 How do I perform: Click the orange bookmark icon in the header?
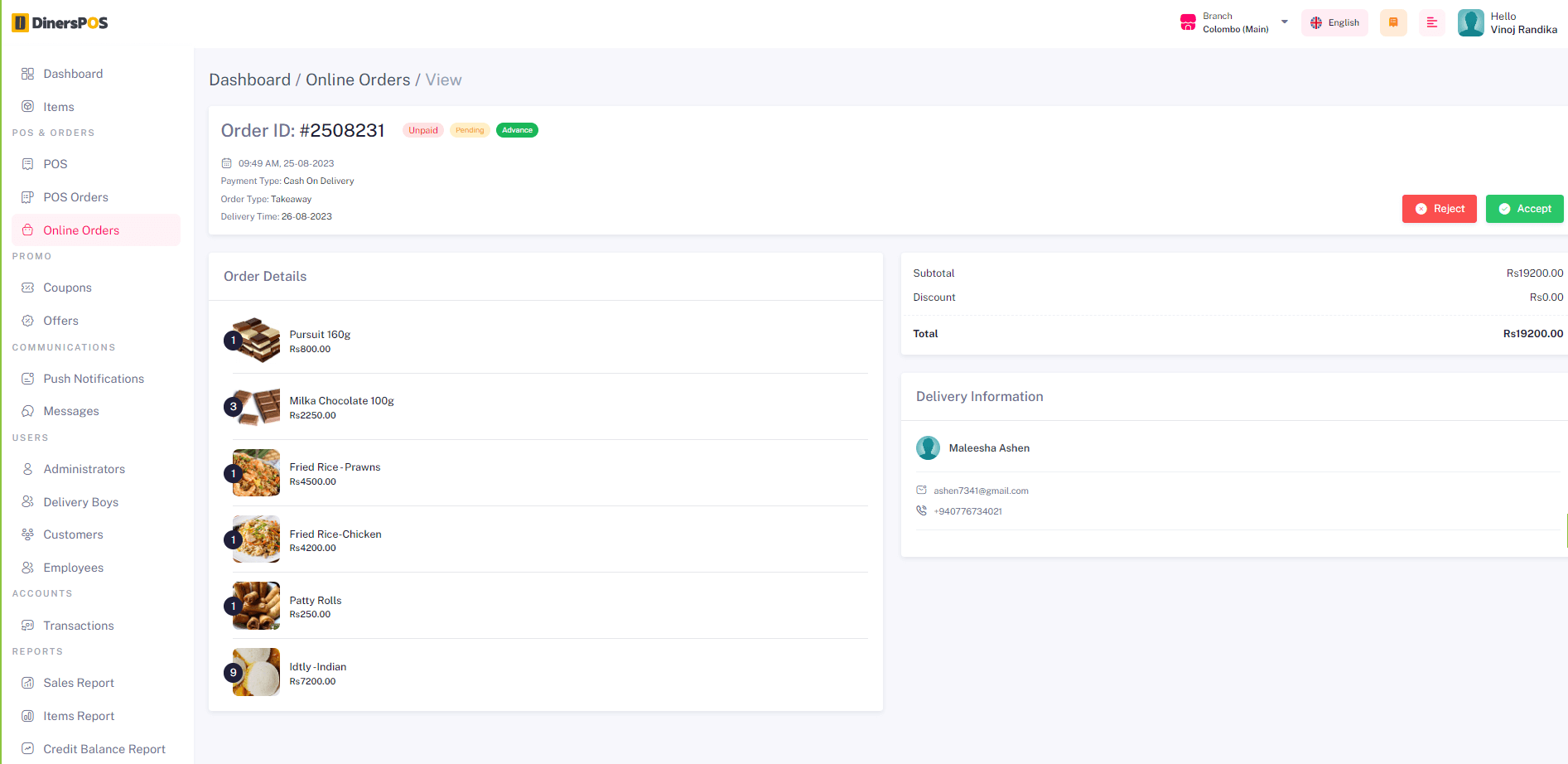point(1392,22)
